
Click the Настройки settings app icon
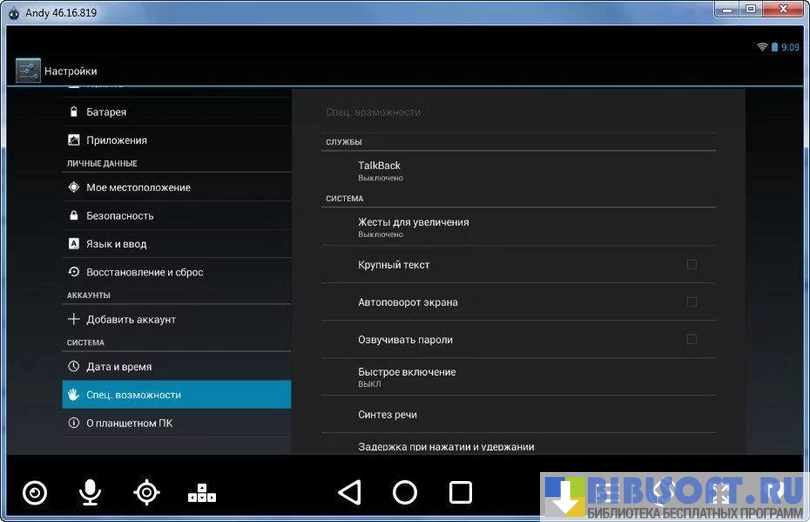(28, 71)
